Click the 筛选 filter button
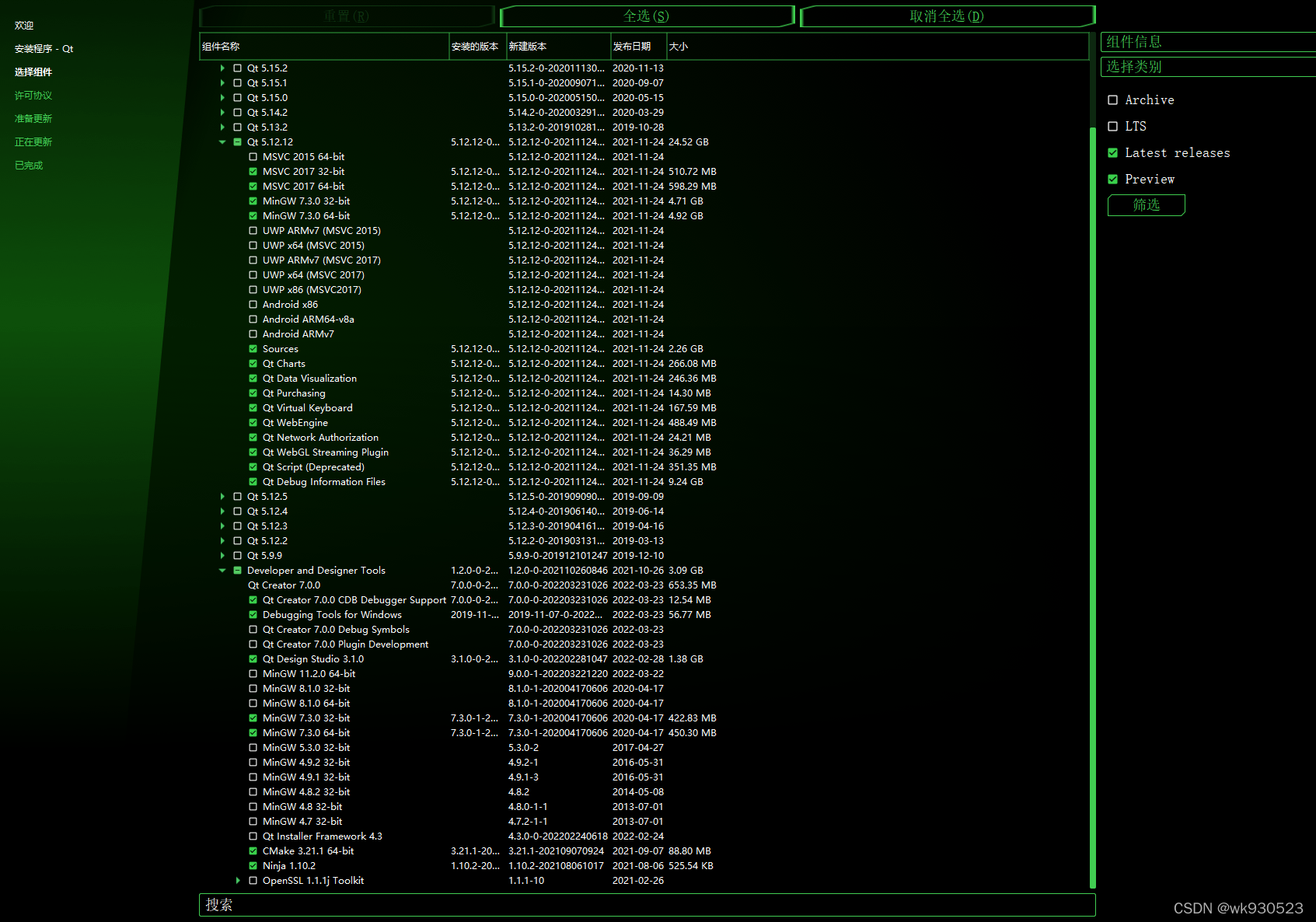The width and height of the screenshot is (1316, 922). click(1146, 205)
